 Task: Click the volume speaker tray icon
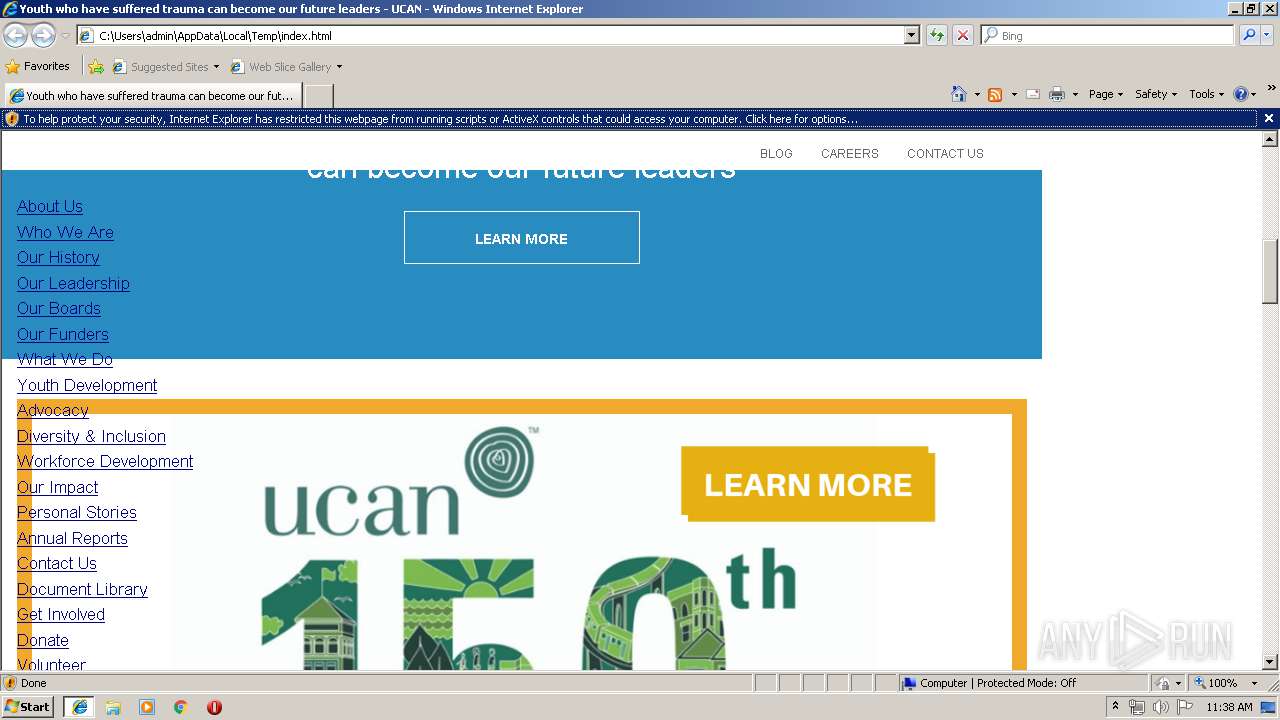1160,707
